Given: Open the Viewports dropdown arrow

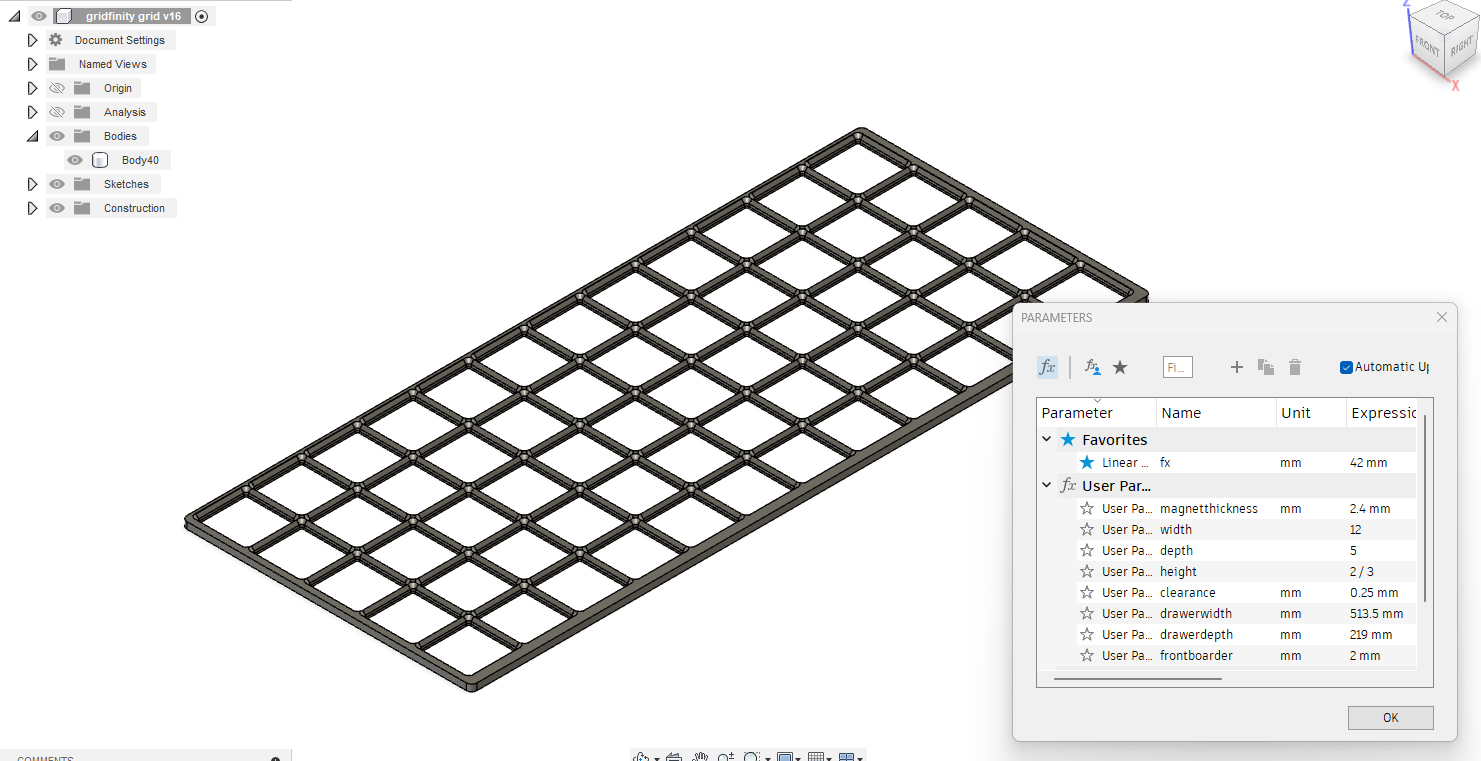Looking at the screenshot, I should 860,758.
